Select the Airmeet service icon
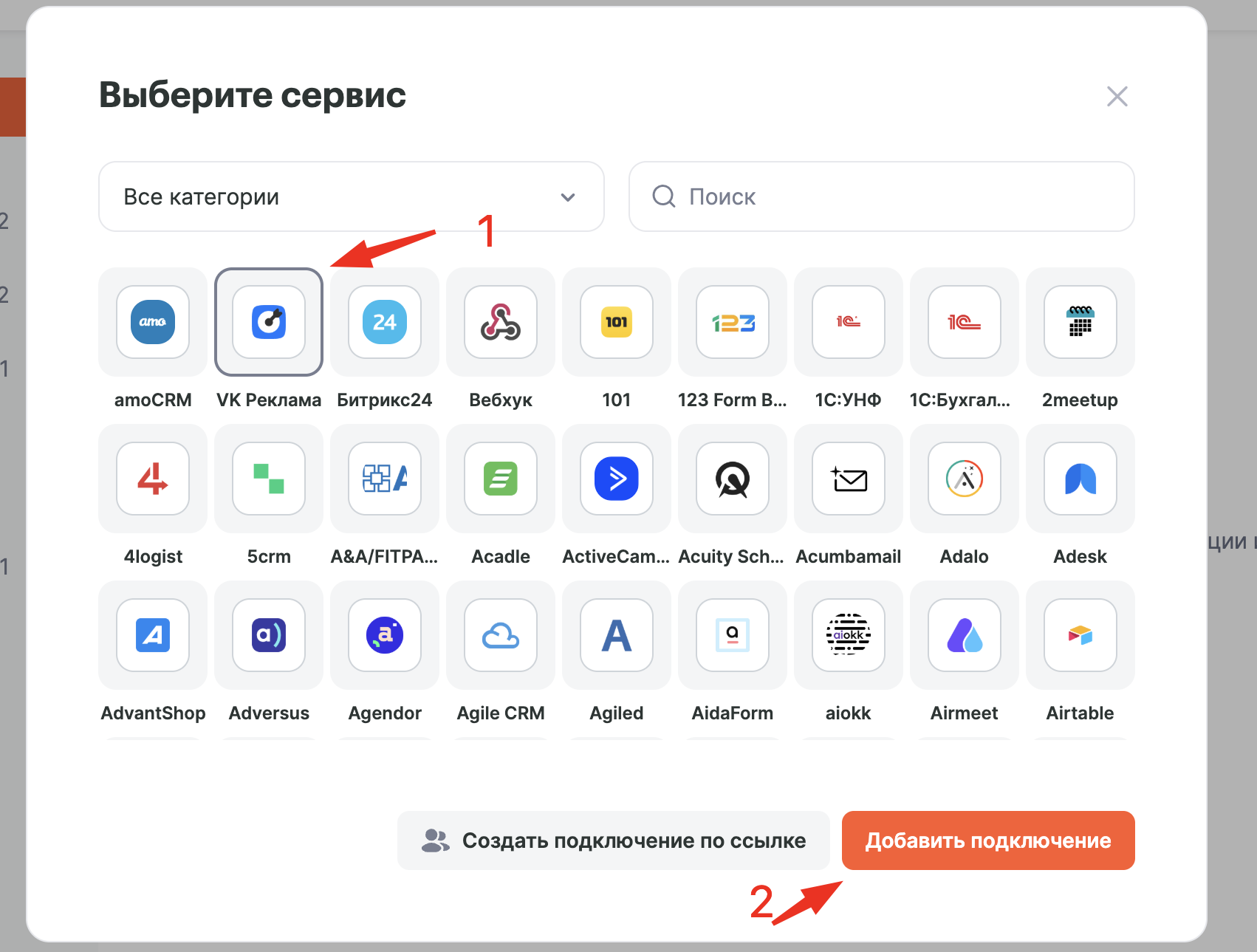Viewport: 1257px width, 952px height. coord(965,635)
